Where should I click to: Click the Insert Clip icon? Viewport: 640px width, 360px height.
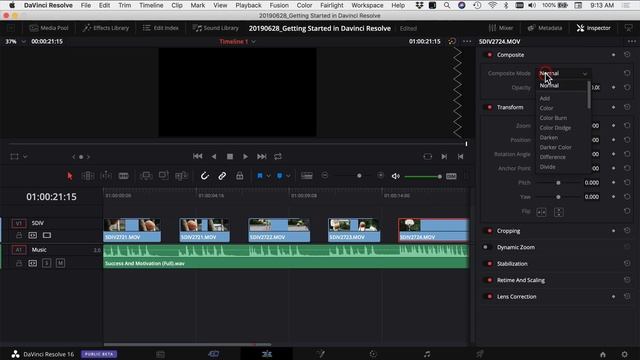coord(146,176)
